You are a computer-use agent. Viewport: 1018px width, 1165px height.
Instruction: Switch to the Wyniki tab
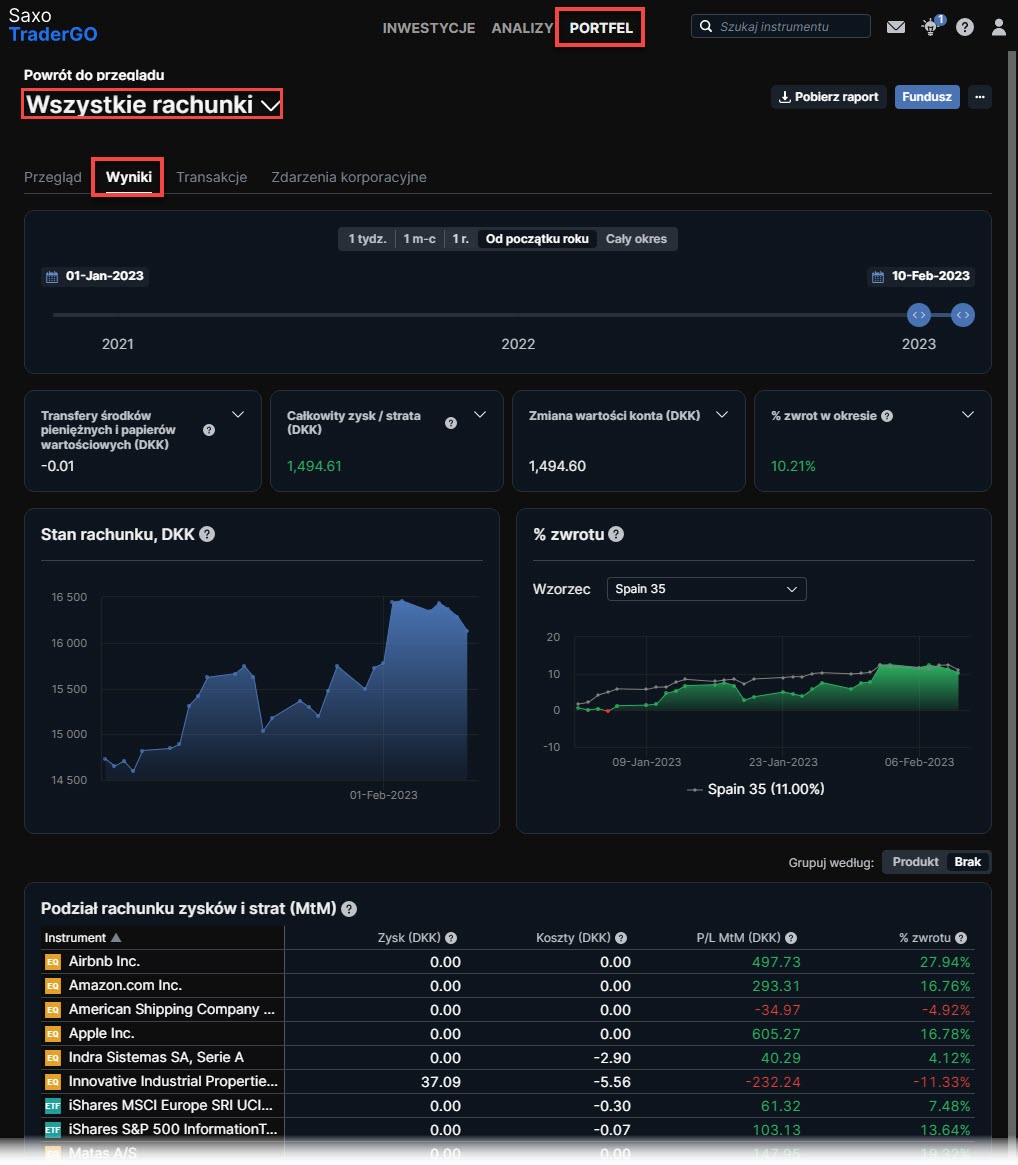point(129,178)
